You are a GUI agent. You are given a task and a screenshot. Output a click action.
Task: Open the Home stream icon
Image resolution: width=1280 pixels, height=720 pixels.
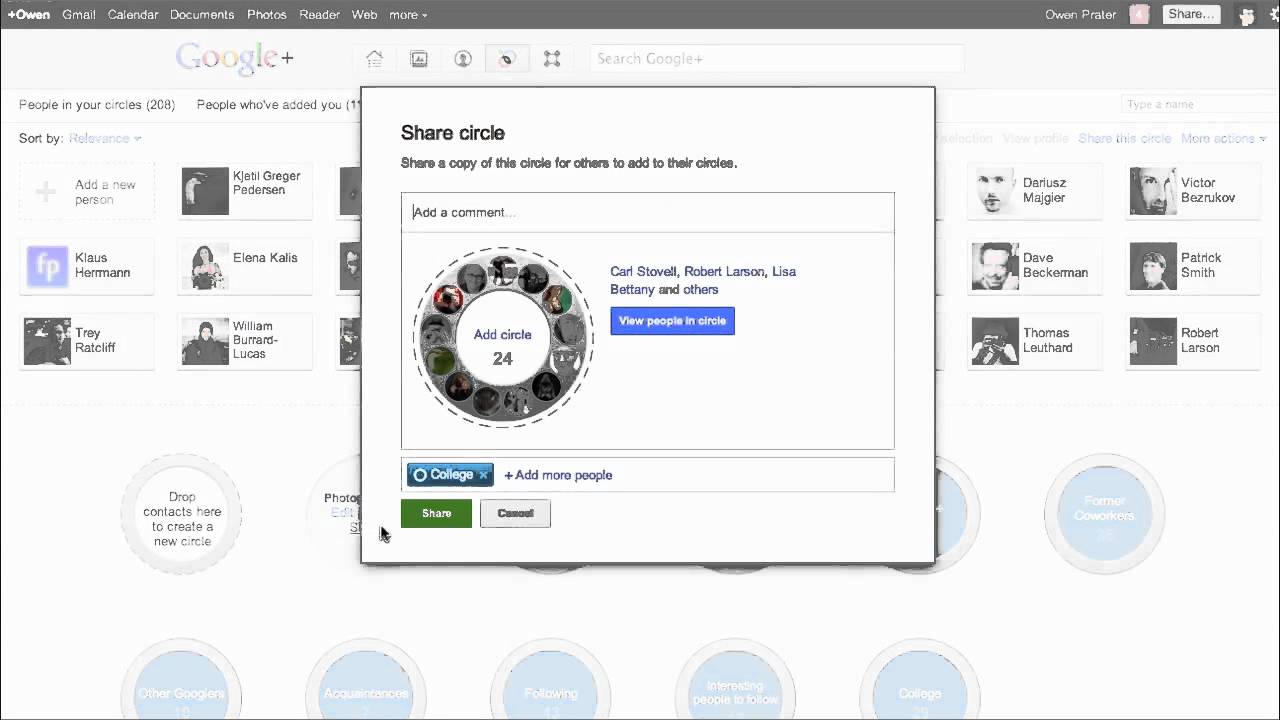point(374,59)
